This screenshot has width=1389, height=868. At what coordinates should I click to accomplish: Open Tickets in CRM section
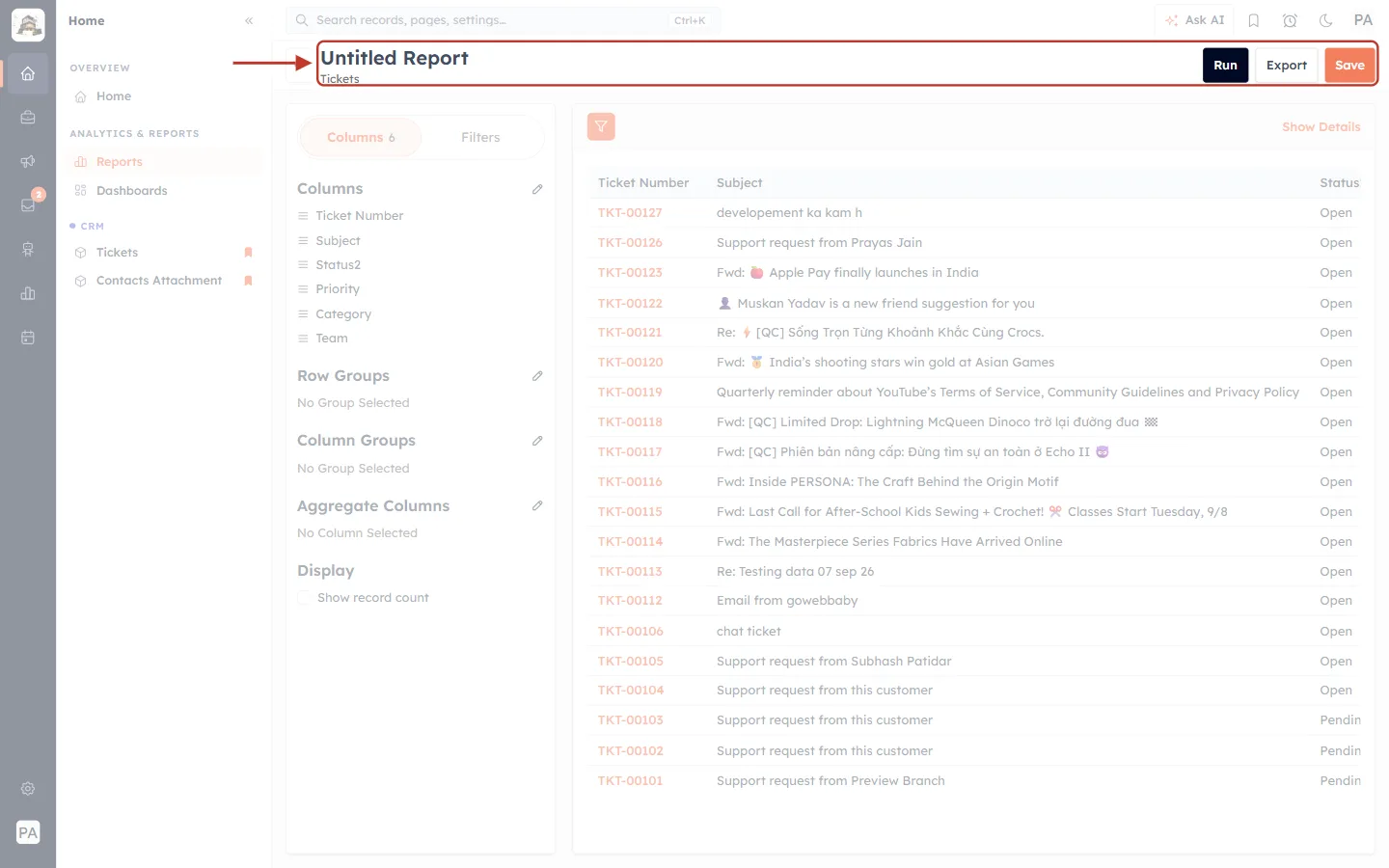click(x=117, y=253)
